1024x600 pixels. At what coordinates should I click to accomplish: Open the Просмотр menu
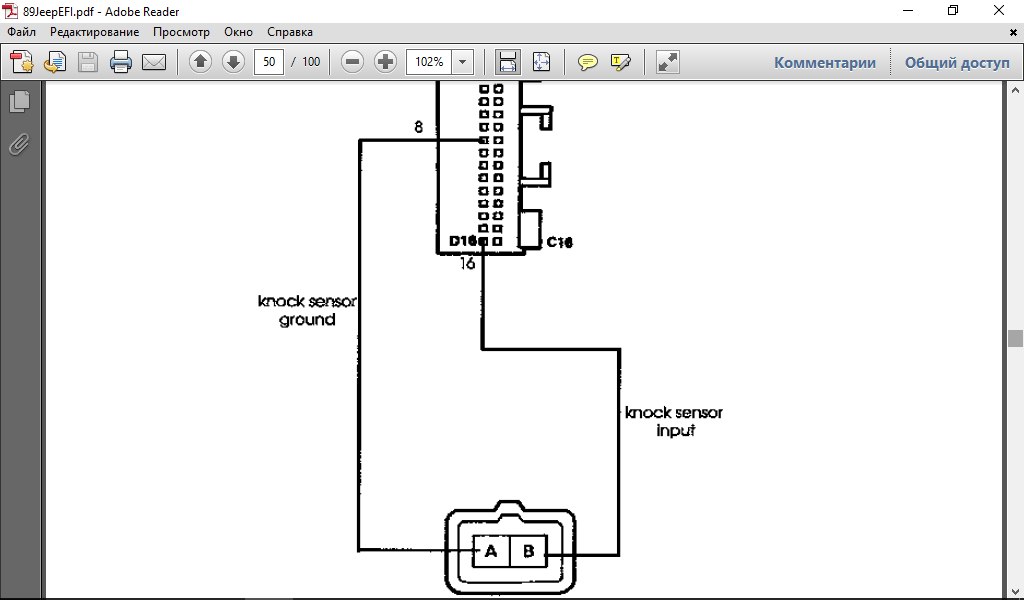coord(181,32)
